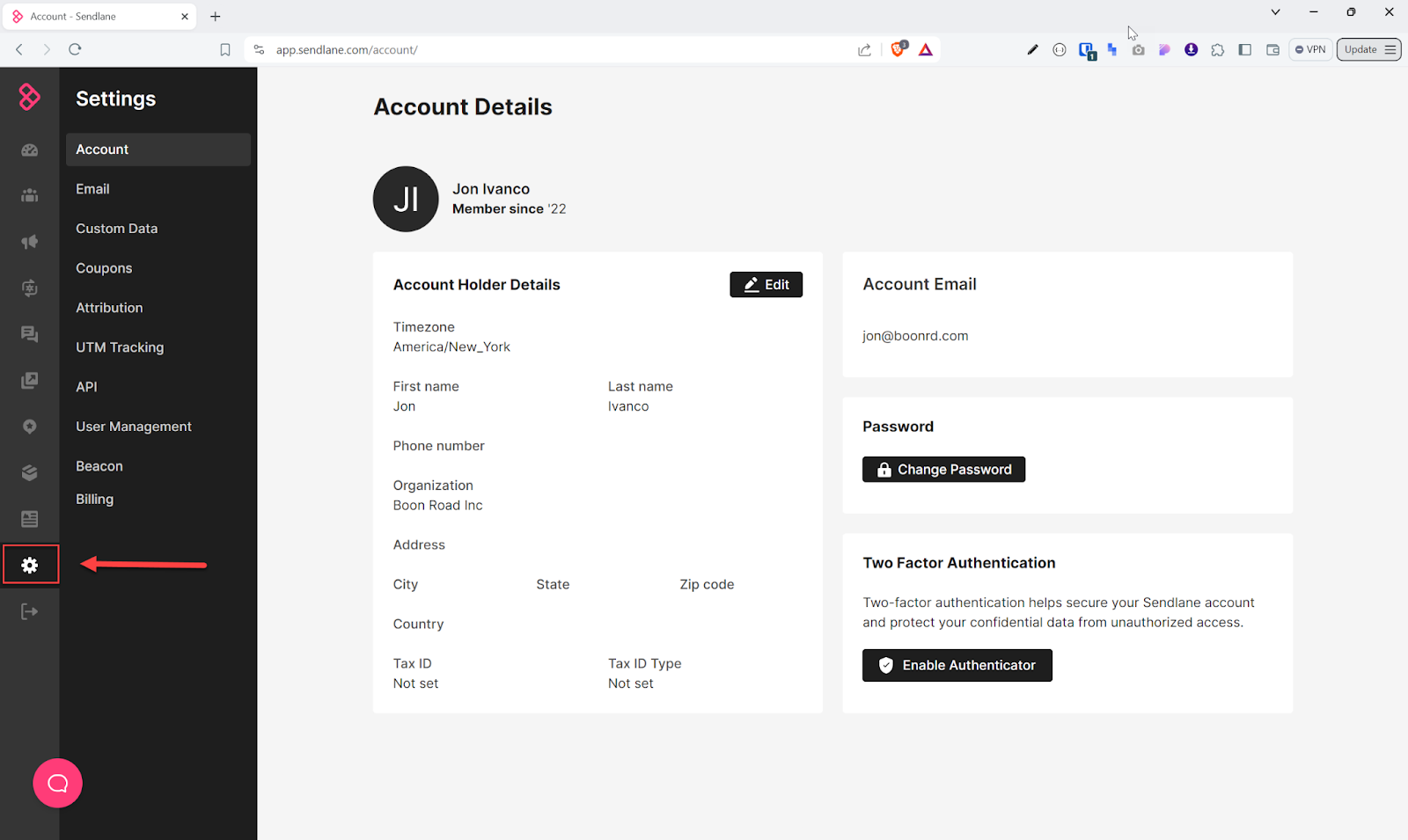Edit Account Holder Details
Viewport: 1408px width, 840px height.
pos(766,284)
